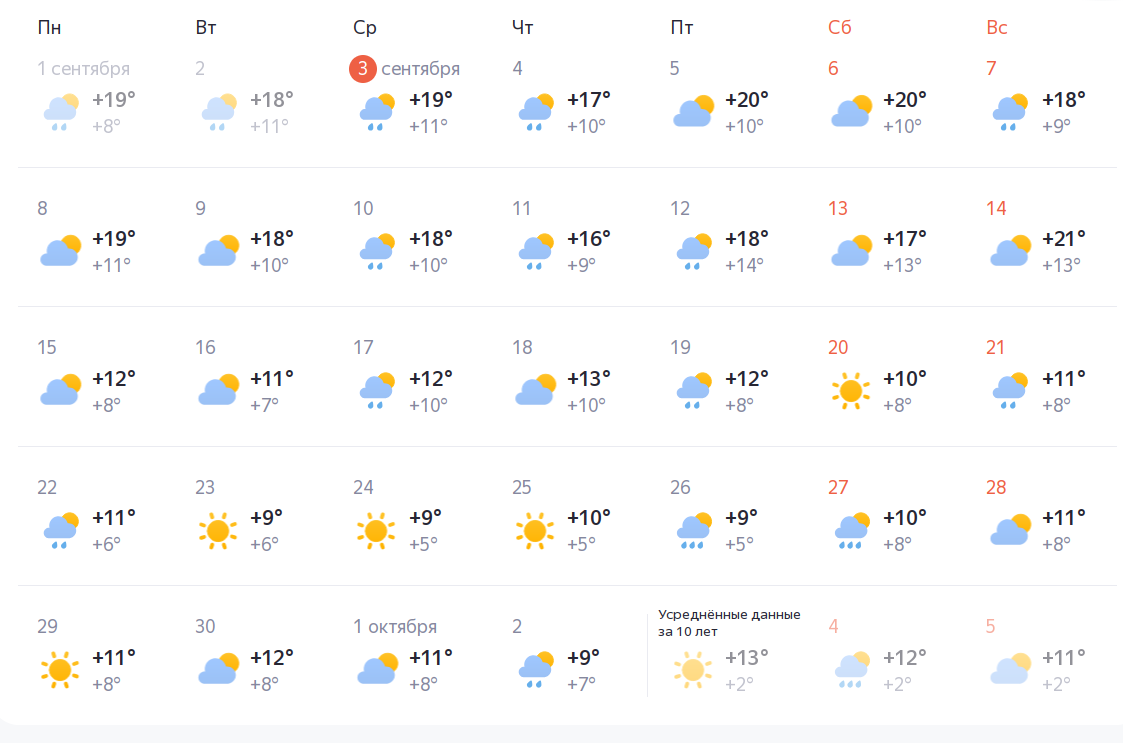Click the Усреднённые данные за 10 лет label
This screenshot has height=743, width=1123.
click(729, 623)
